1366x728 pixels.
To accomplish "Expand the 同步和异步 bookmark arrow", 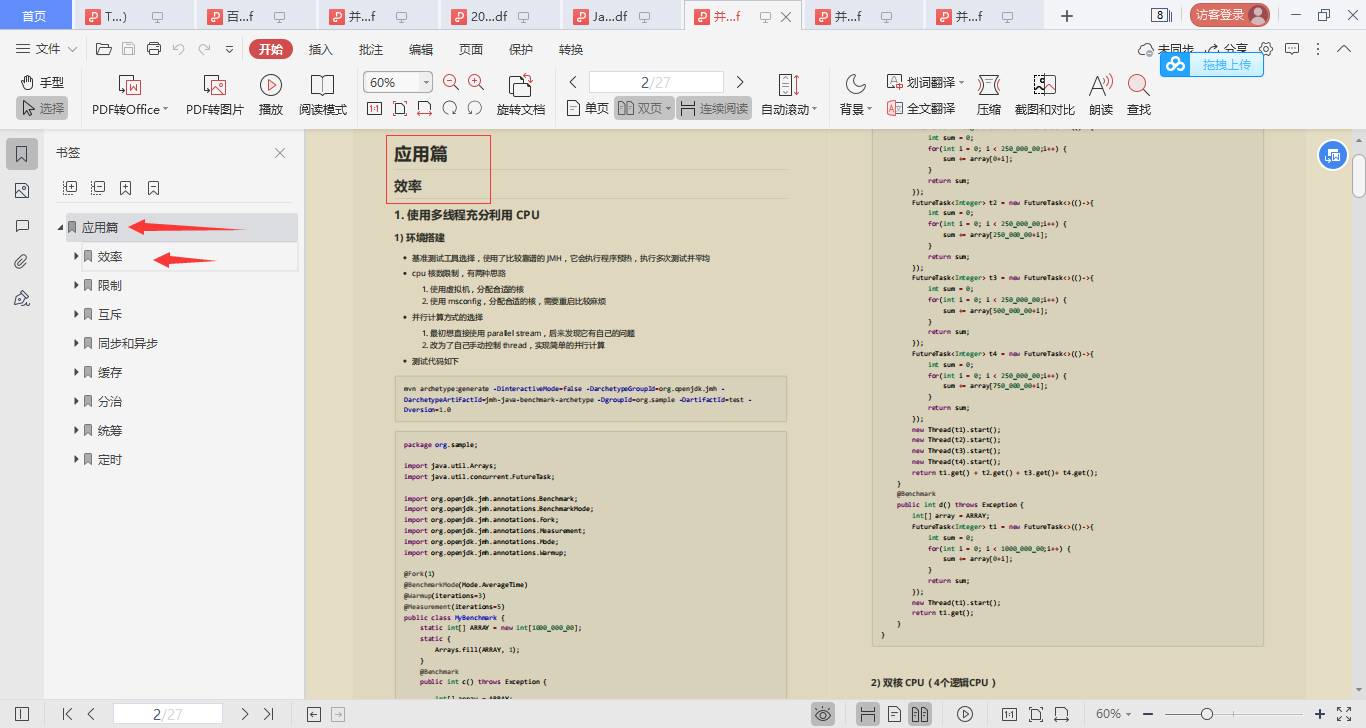I will coord(76,344).
